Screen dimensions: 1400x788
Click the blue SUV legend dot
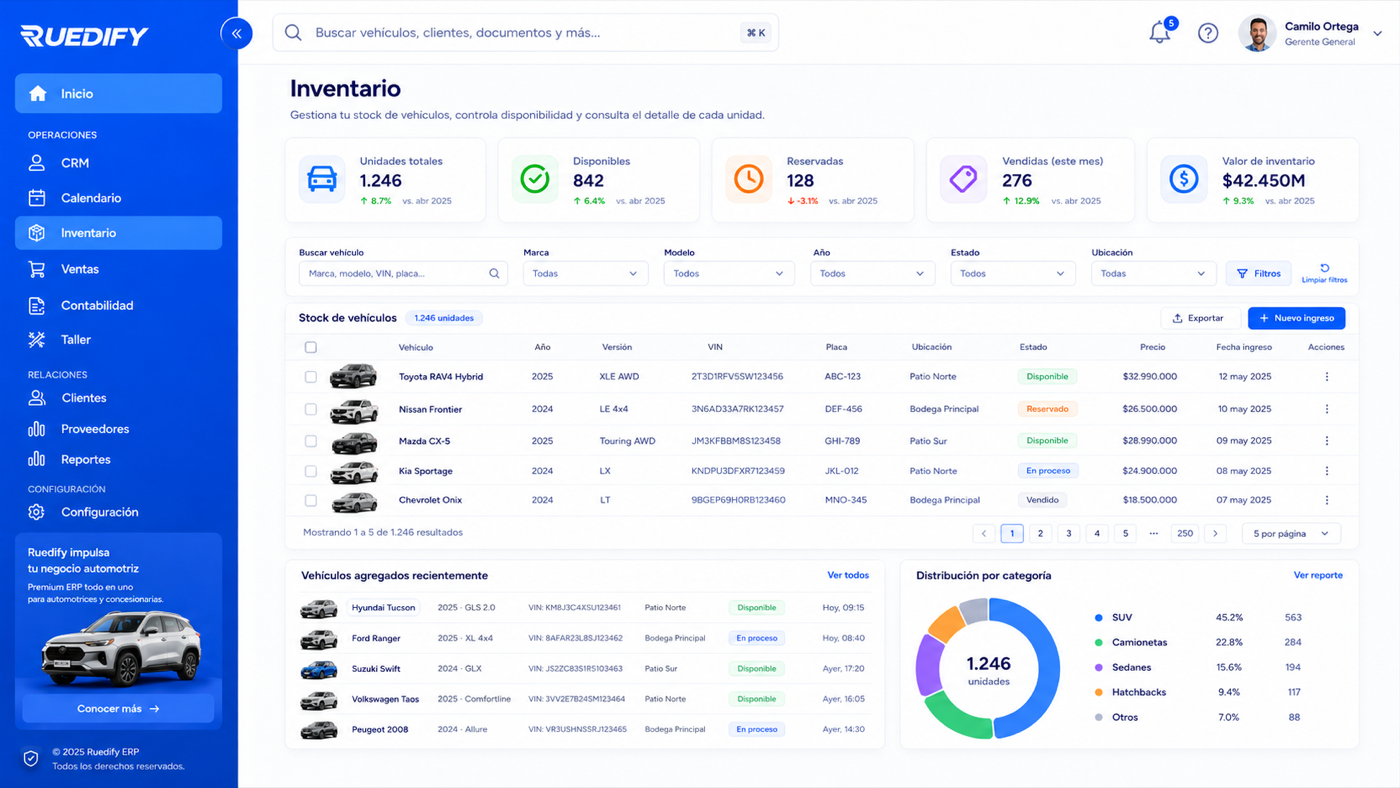[1099, 618]
